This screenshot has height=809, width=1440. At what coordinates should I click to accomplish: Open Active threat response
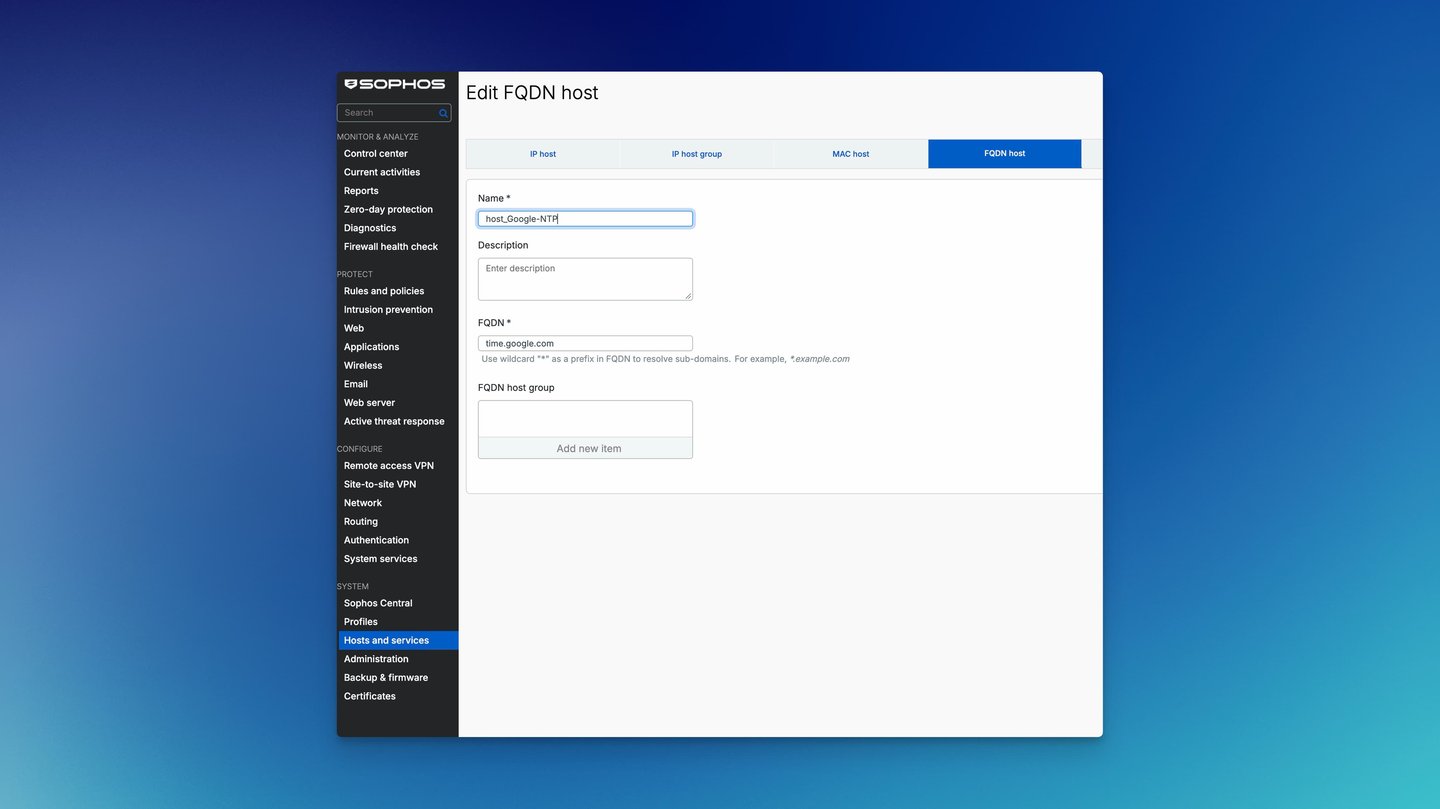click(394, 421)
